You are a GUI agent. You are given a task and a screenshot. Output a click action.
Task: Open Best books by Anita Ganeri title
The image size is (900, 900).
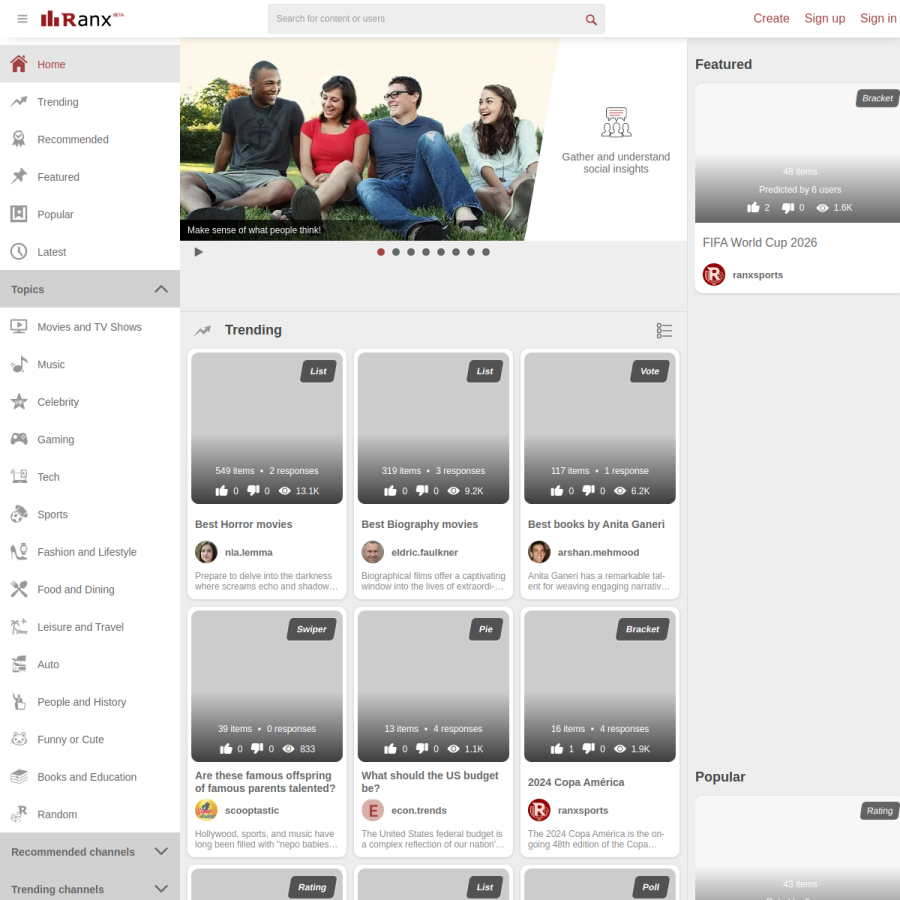pos(596,524)
